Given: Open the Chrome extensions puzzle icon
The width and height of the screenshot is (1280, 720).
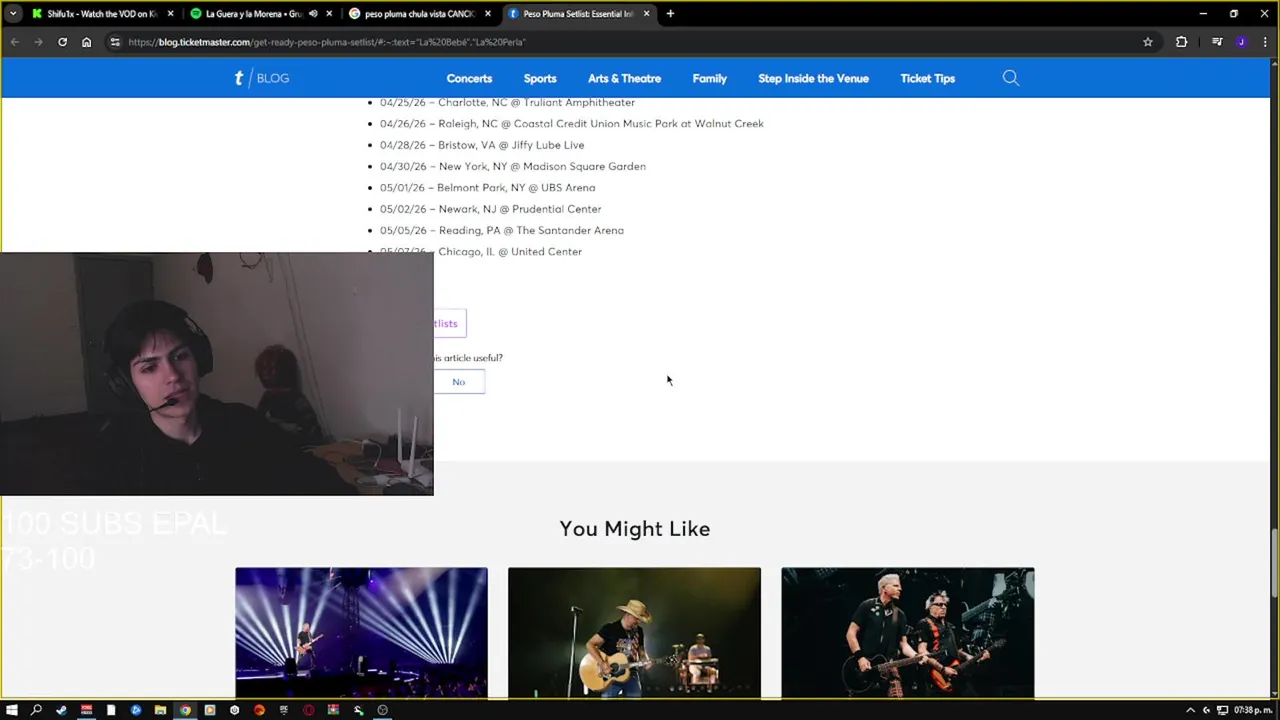Looking at the screenshot, I should click(1182, 42).
